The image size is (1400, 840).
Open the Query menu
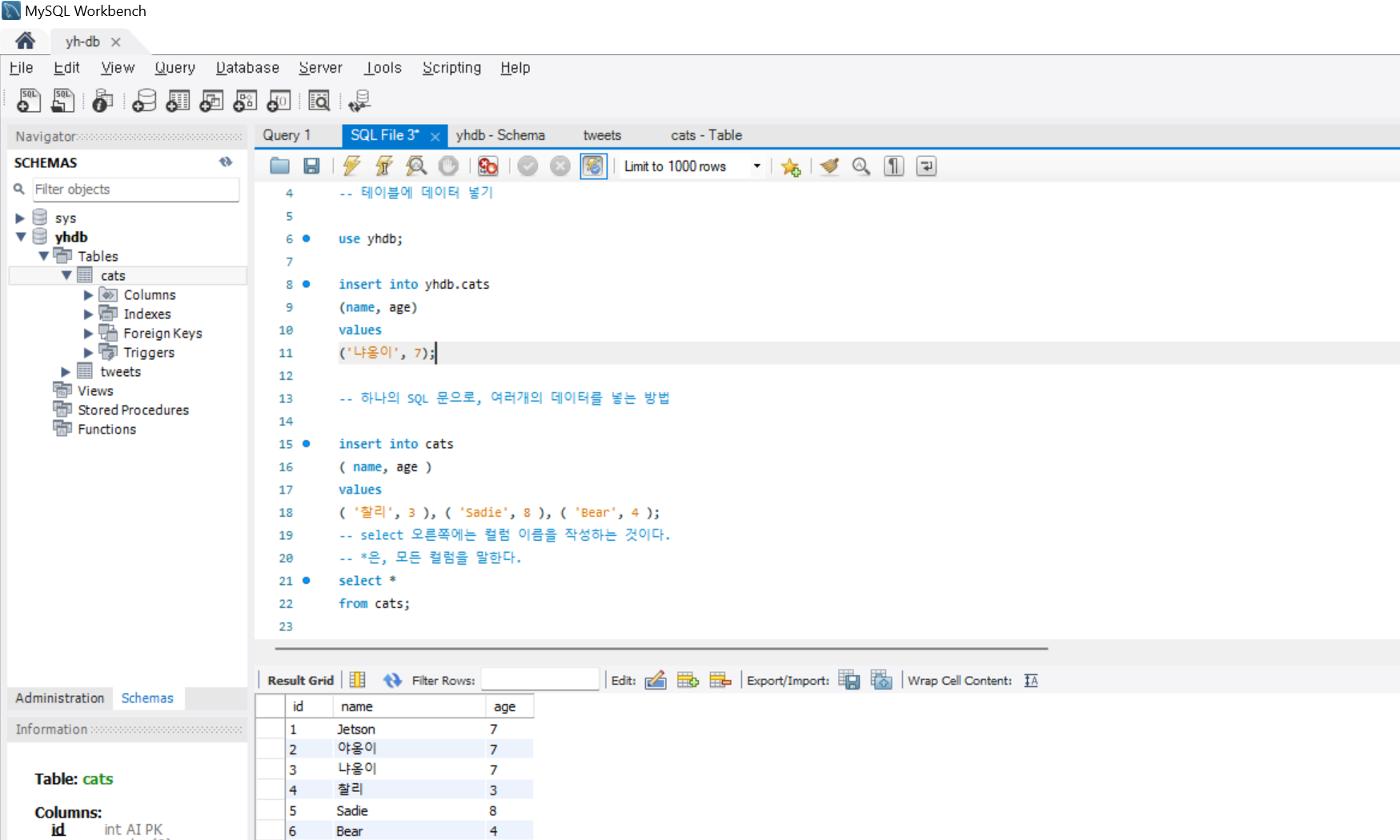[x=174, y=68]
